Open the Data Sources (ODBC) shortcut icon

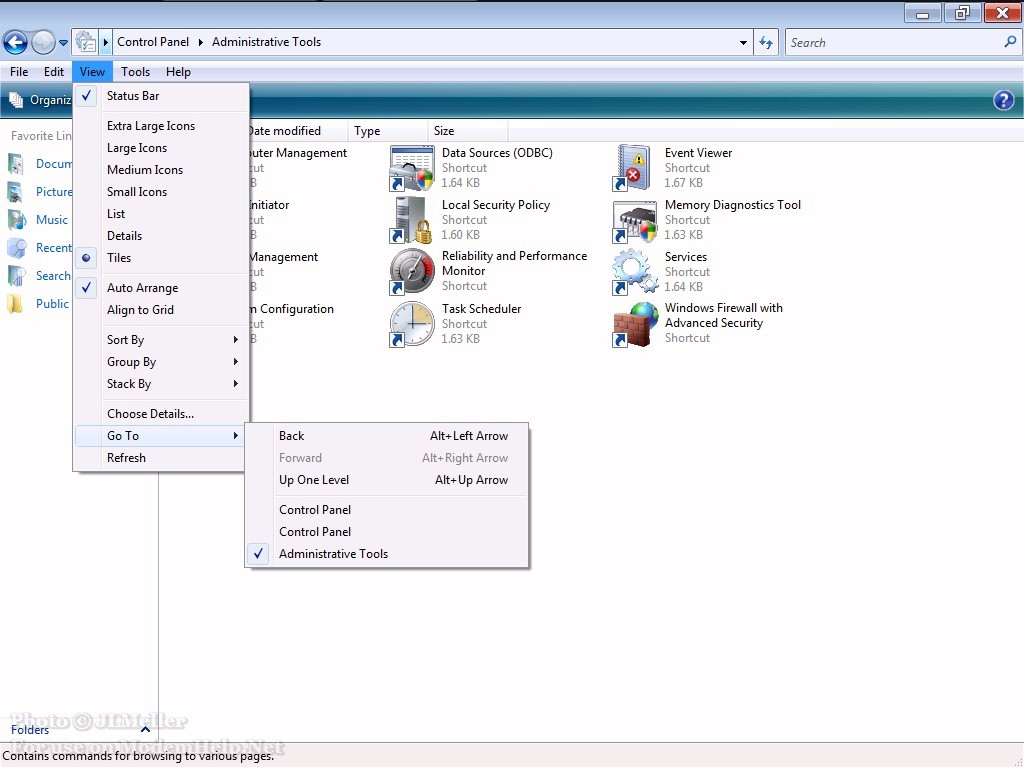(411, 168)
